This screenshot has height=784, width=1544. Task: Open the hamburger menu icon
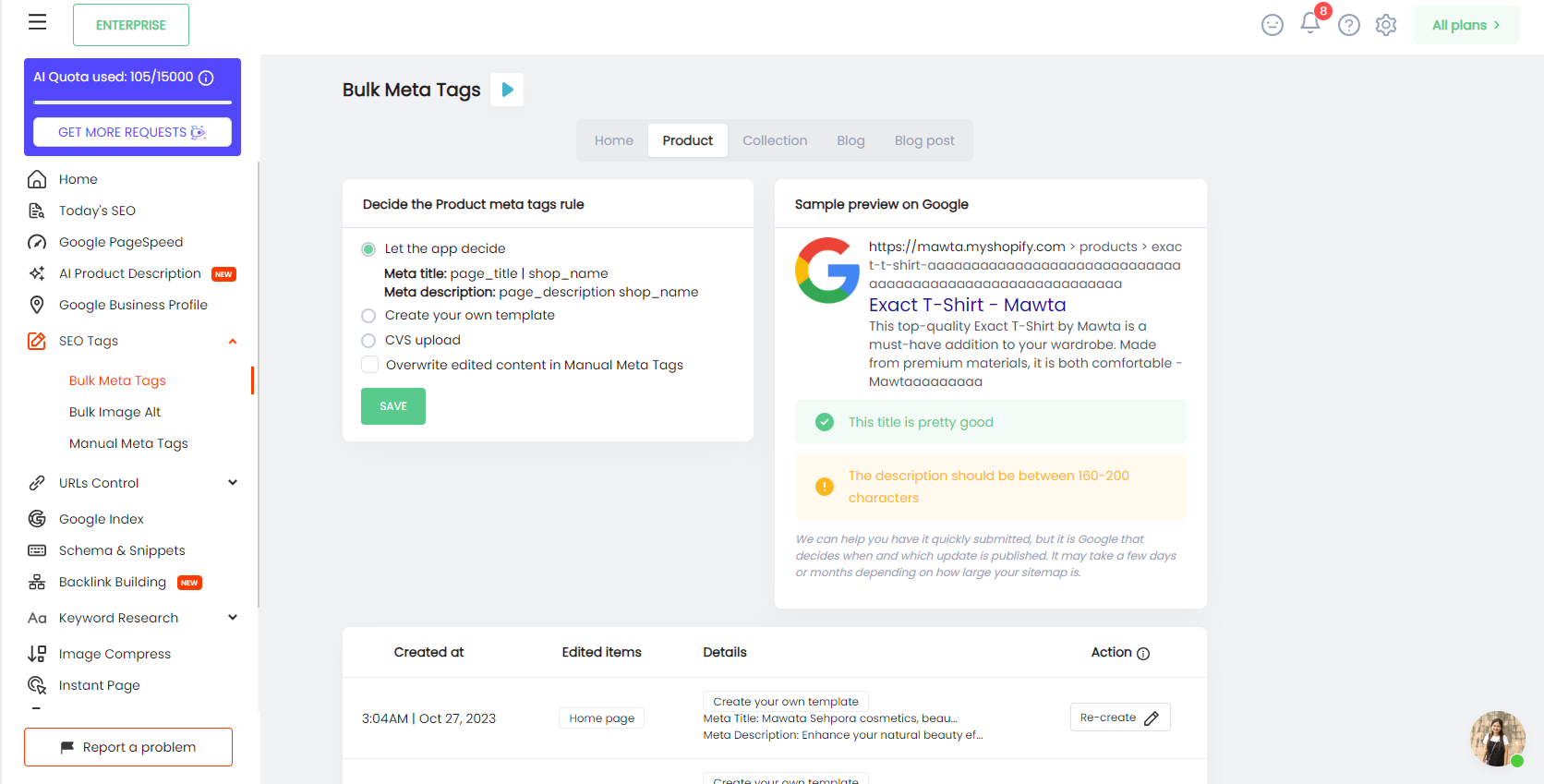(x=37, y=22)
